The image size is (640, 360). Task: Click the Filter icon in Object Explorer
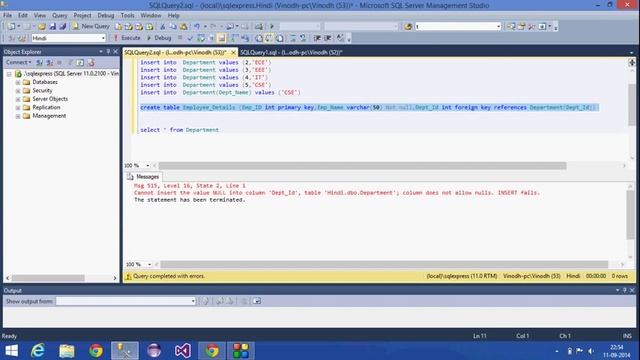pyautogui.click(x=70, y=62)
